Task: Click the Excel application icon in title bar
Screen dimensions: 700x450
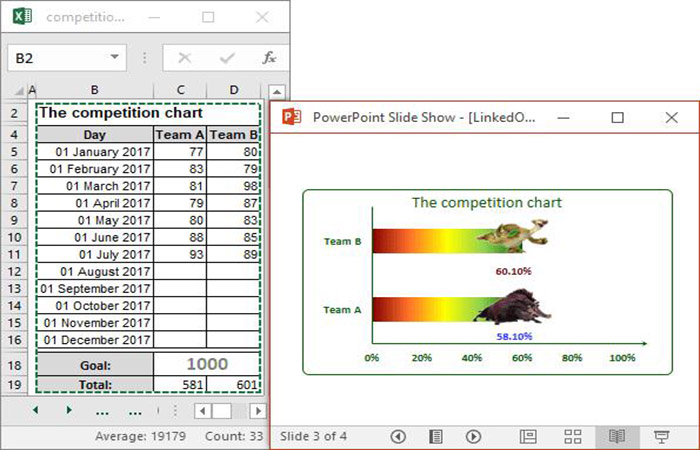Action: [x=22, y=17]
